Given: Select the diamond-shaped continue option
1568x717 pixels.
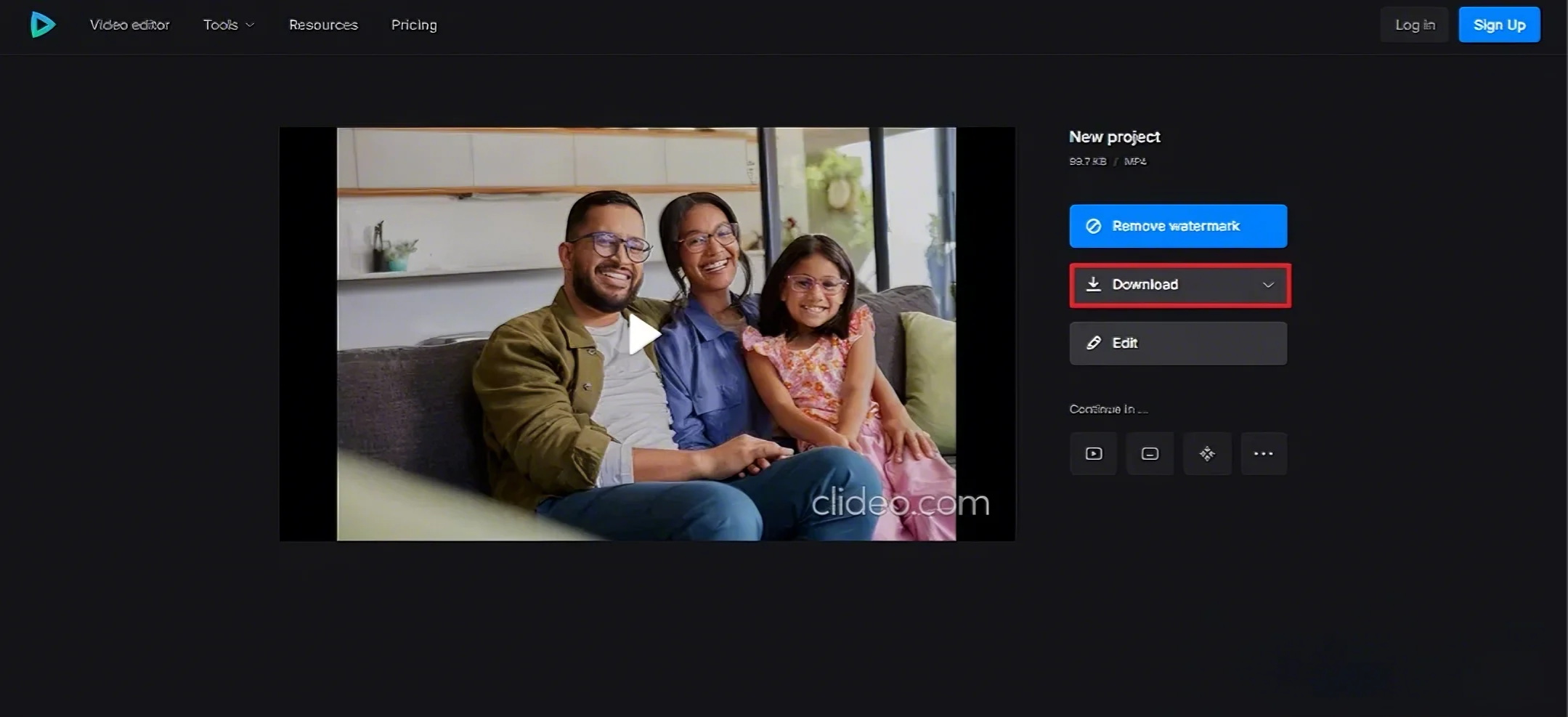Looking at the screenshot, I should 1206,453.
